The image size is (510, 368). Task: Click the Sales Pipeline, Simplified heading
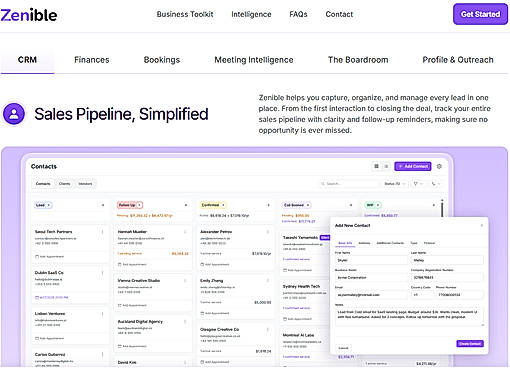click(121, 114)
